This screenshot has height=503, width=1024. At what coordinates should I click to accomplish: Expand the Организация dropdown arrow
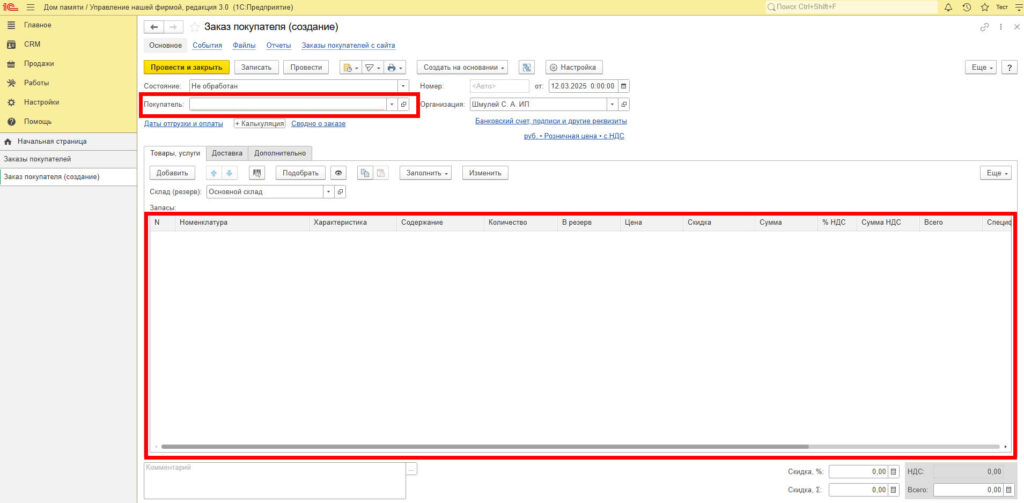coord(611,104)
